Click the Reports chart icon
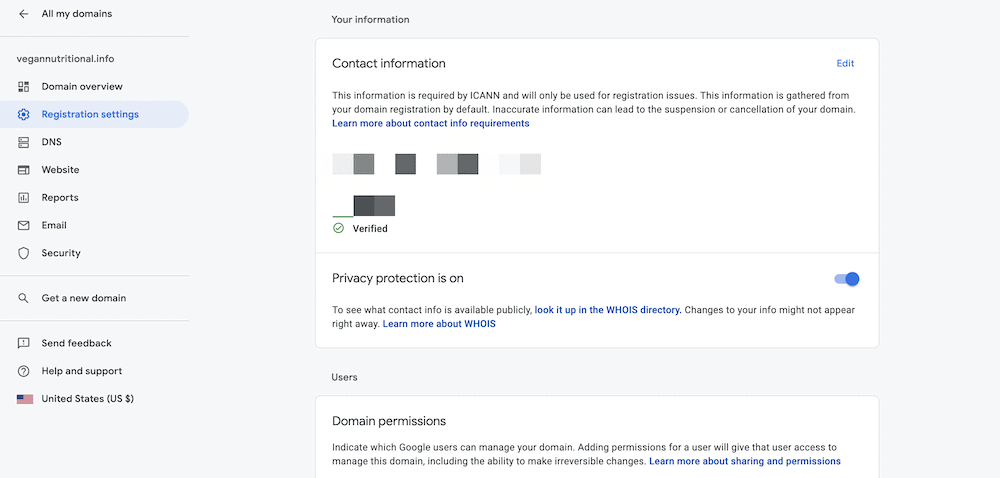1000x478 pixels. 24,198
